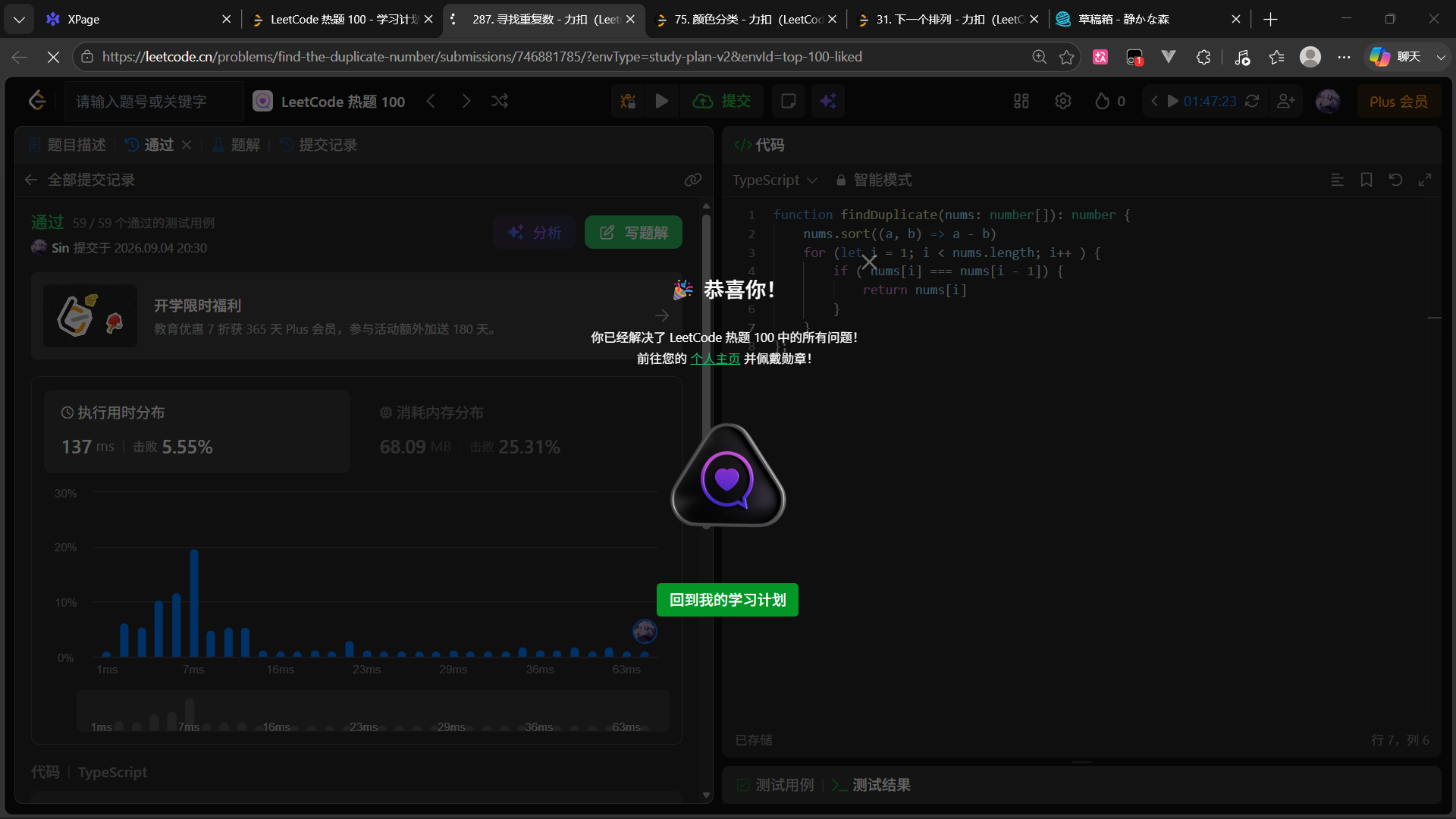This screenshot has width=1456, height=819.
Task: Go to the next problem arrow
Action: [466, 101]
